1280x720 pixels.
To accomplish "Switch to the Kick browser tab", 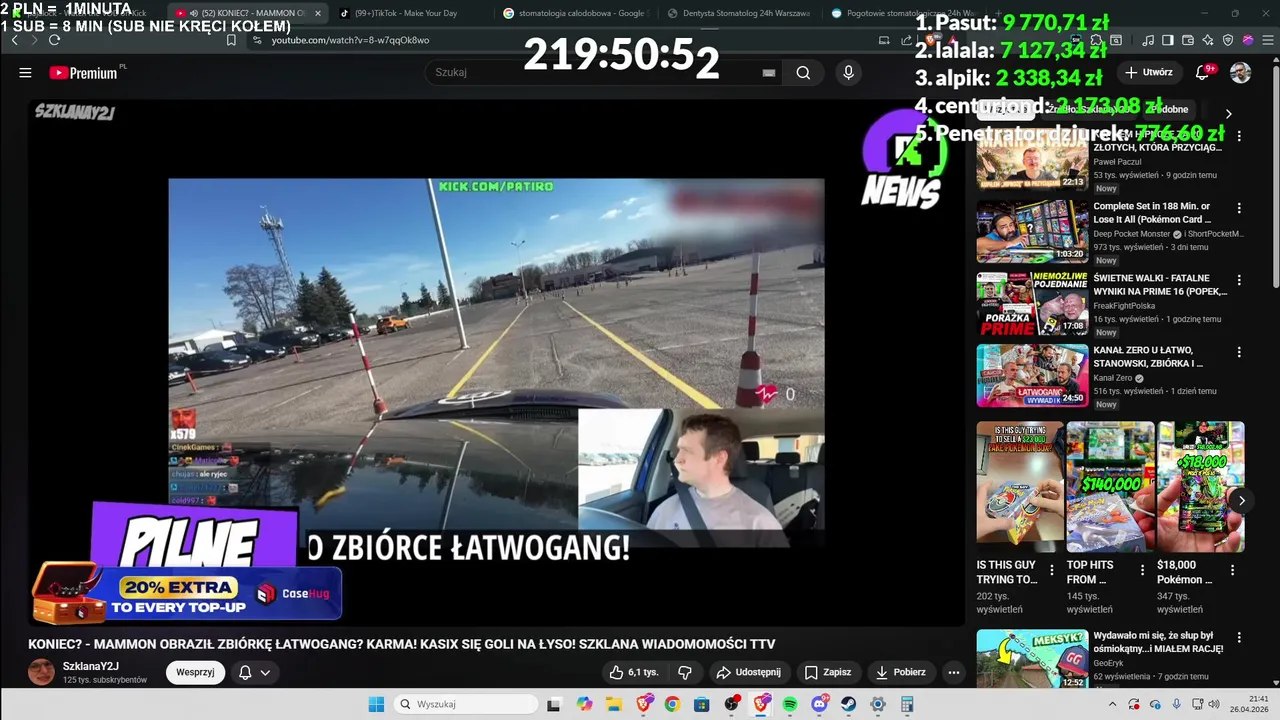I will point(85,13).
